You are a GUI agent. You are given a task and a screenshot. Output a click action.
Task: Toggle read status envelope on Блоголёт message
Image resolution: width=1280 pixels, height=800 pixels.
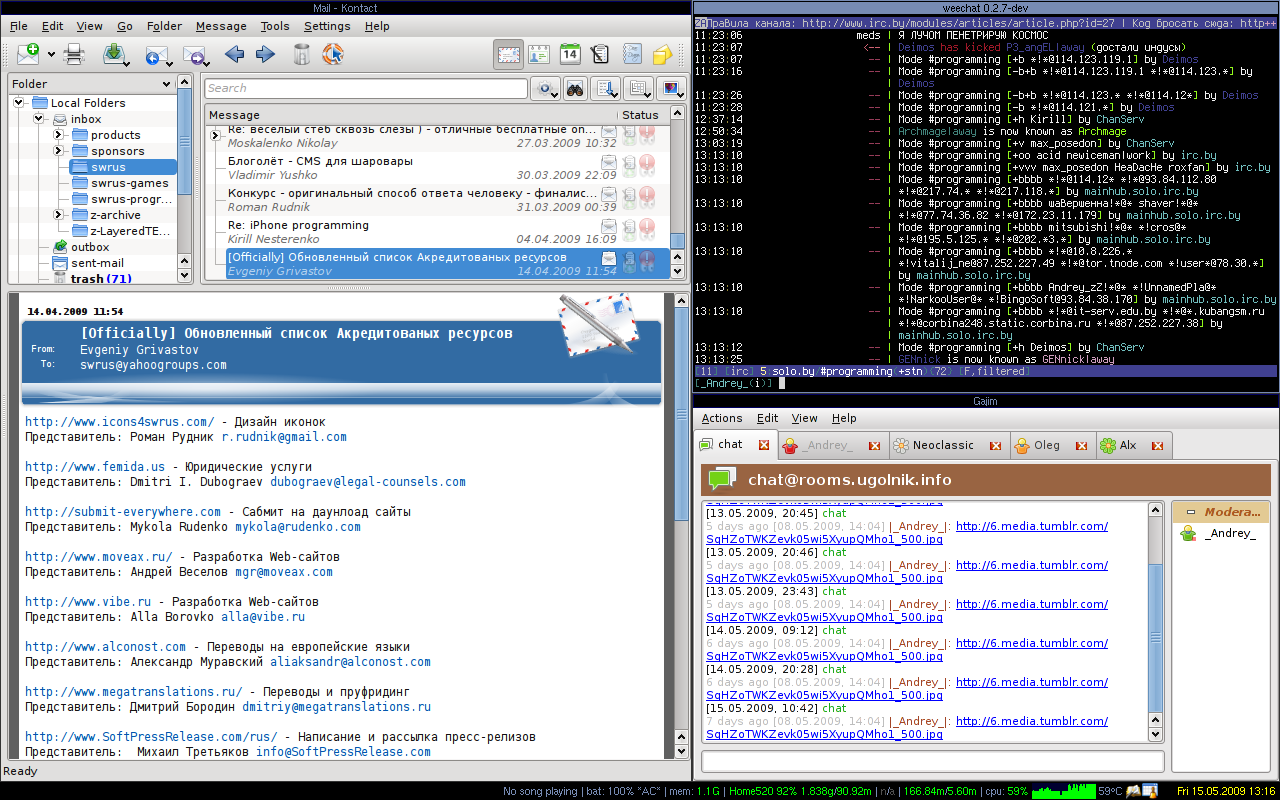coord(609,161)
